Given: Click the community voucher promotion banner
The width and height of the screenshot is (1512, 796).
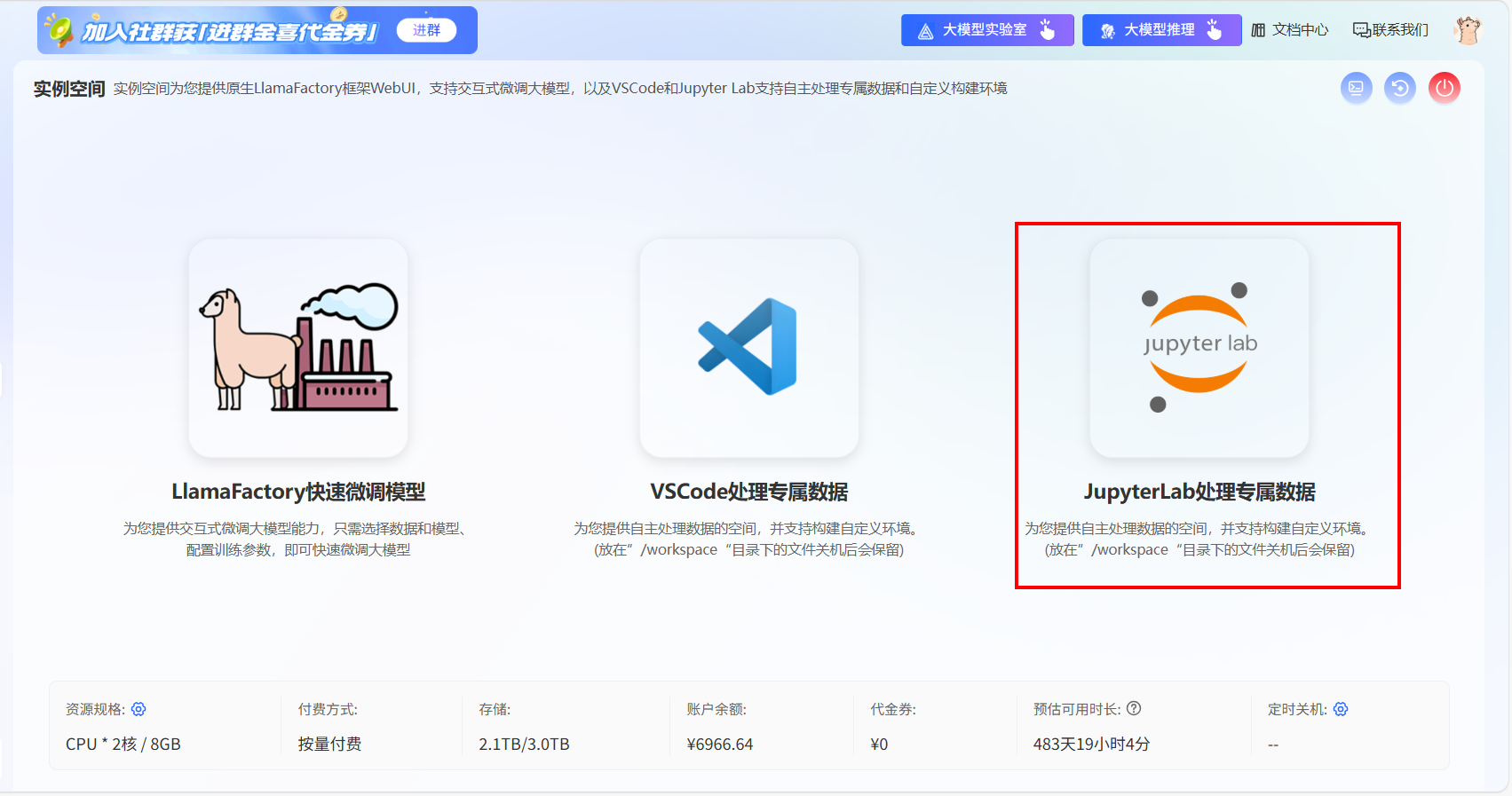Looking at the screenshot, I should click(222, 31).
